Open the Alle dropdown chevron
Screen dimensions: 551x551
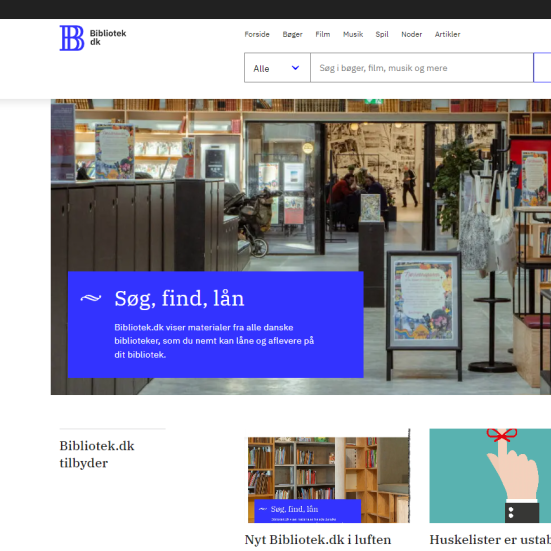click(x=296, y=68)
